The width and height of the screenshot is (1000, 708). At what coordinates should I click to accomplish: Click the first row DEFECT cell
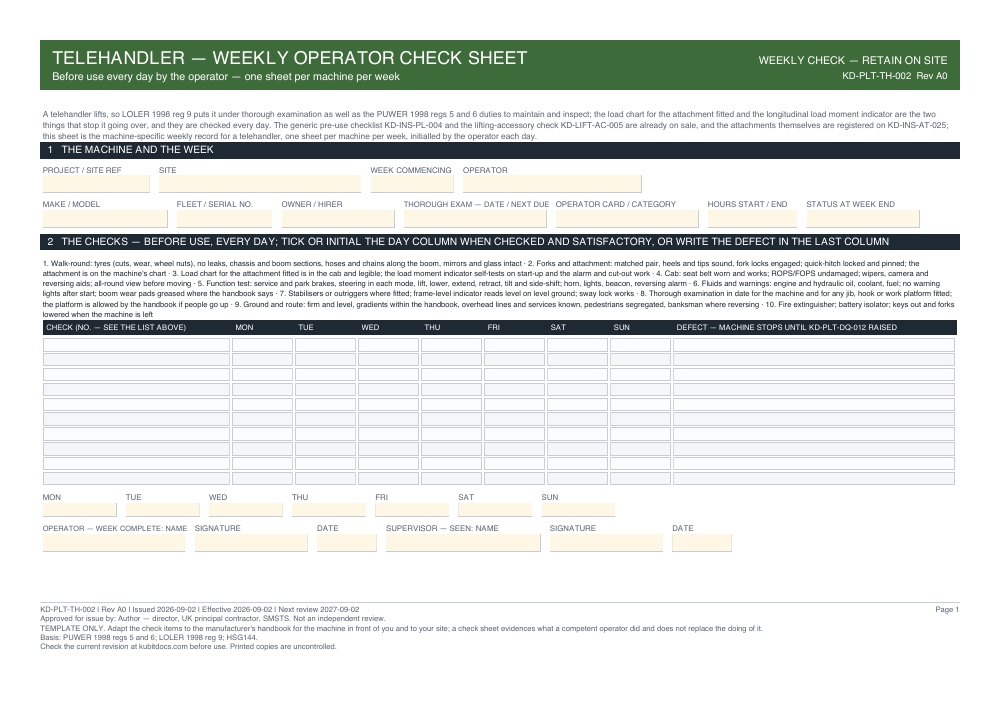click(814, 345)
